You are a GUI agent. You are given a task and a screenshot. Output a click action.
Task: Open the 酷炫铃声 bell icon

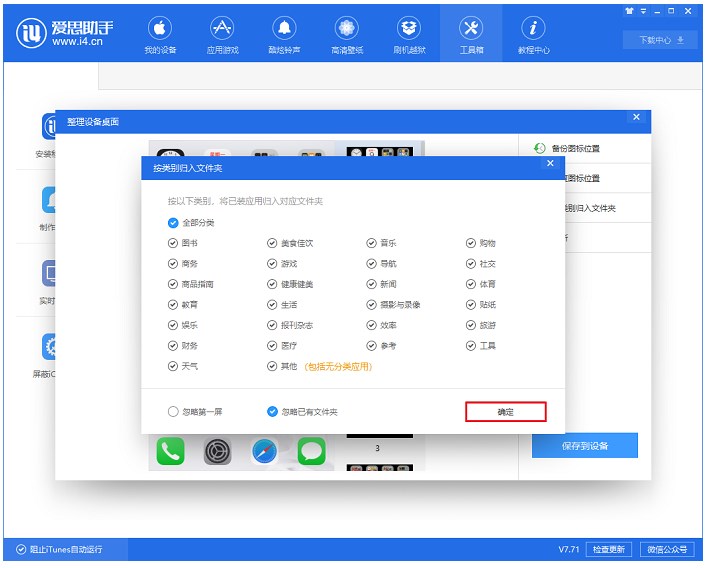284,28
